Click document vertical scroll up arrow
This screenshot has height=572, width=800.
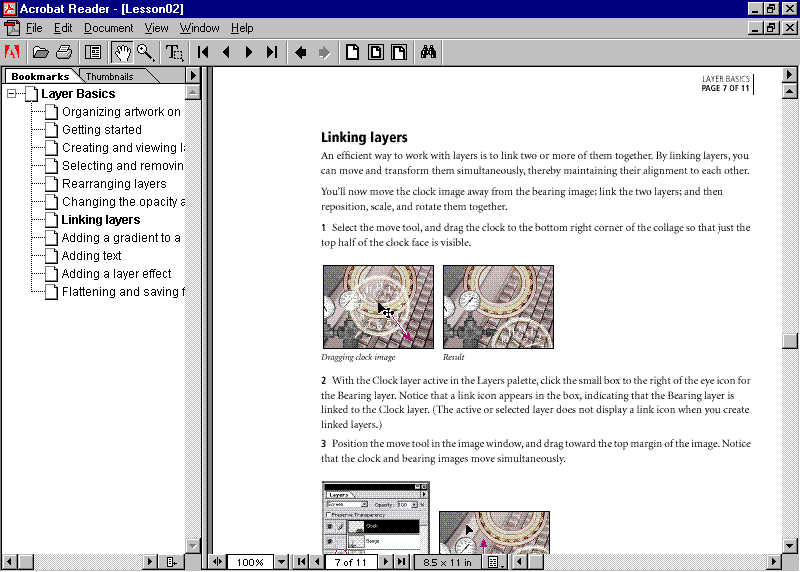tap(789, 91)
